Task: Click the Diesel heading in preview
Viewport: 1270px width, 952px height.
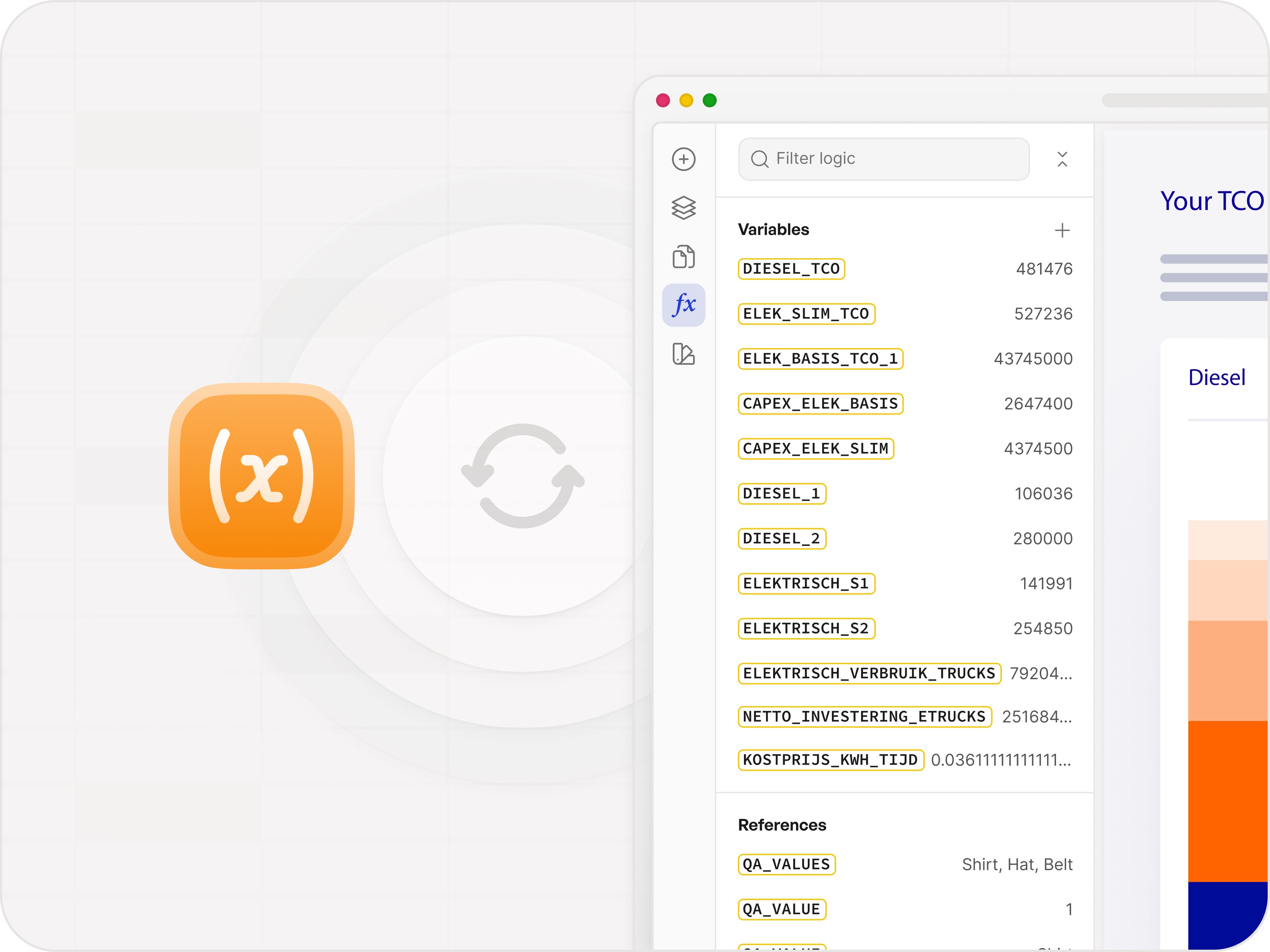Action: (1216, 378)
